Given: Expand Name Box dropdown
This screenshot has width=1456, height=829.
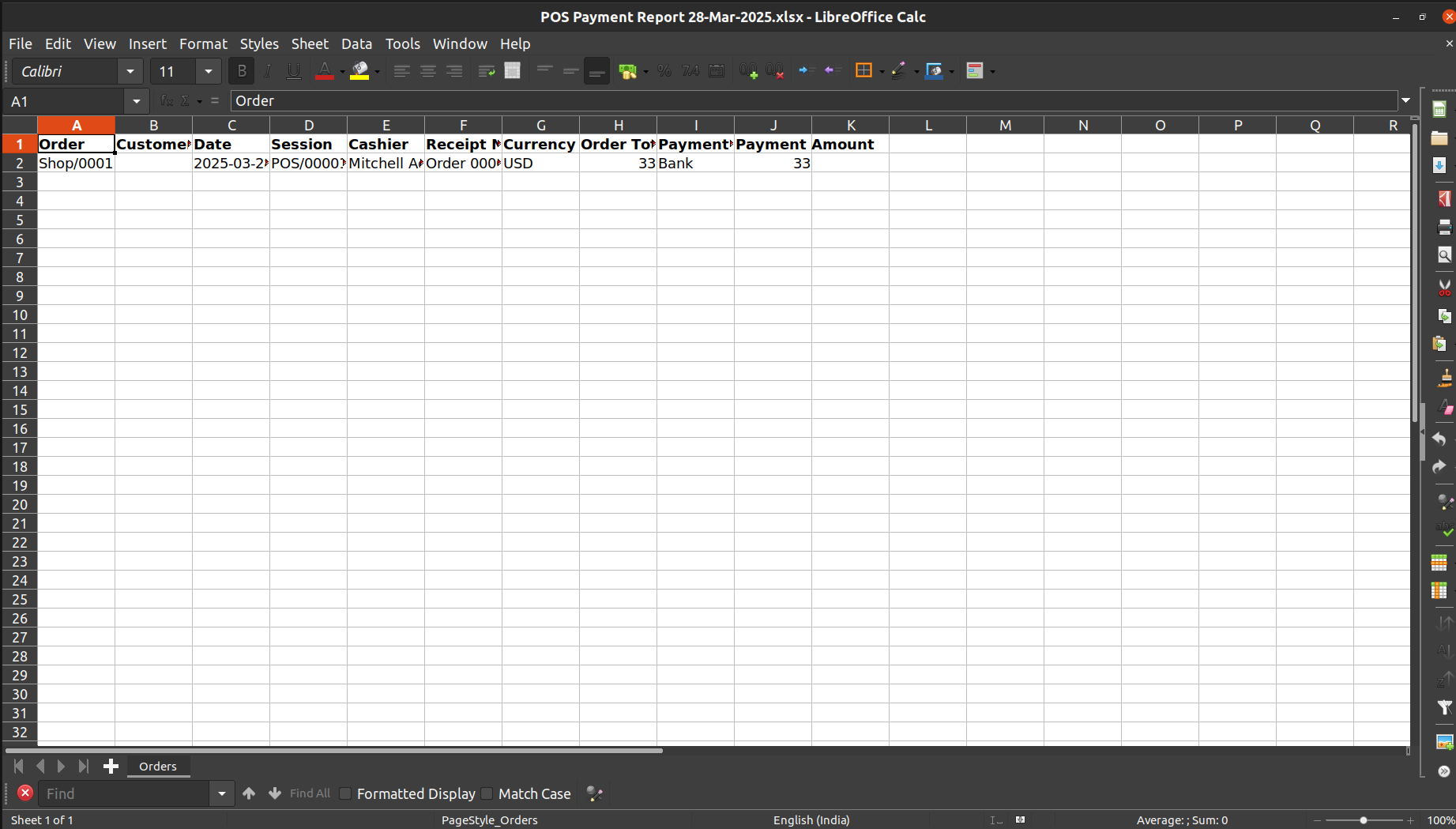Looking at the screenshot, I should point(137,101).
